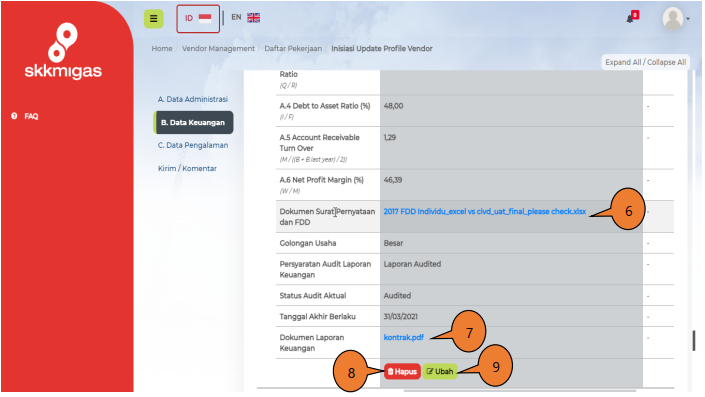The height and width of the screenshot is (397, 705).
Task: Open the notification bell icon
Action: 632,18
